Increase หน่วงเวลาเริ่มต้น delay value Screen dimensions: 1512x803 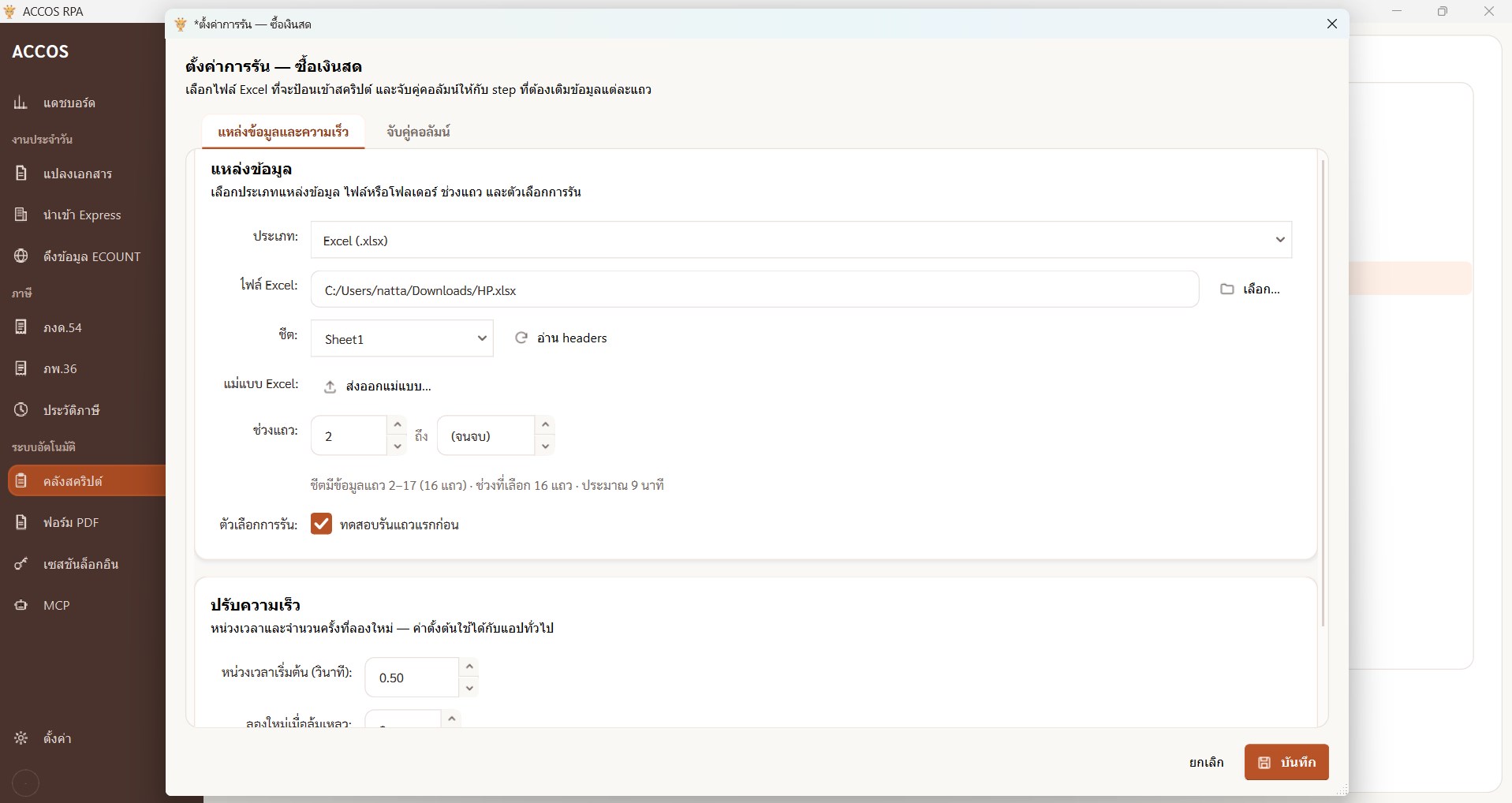[469, 667]
